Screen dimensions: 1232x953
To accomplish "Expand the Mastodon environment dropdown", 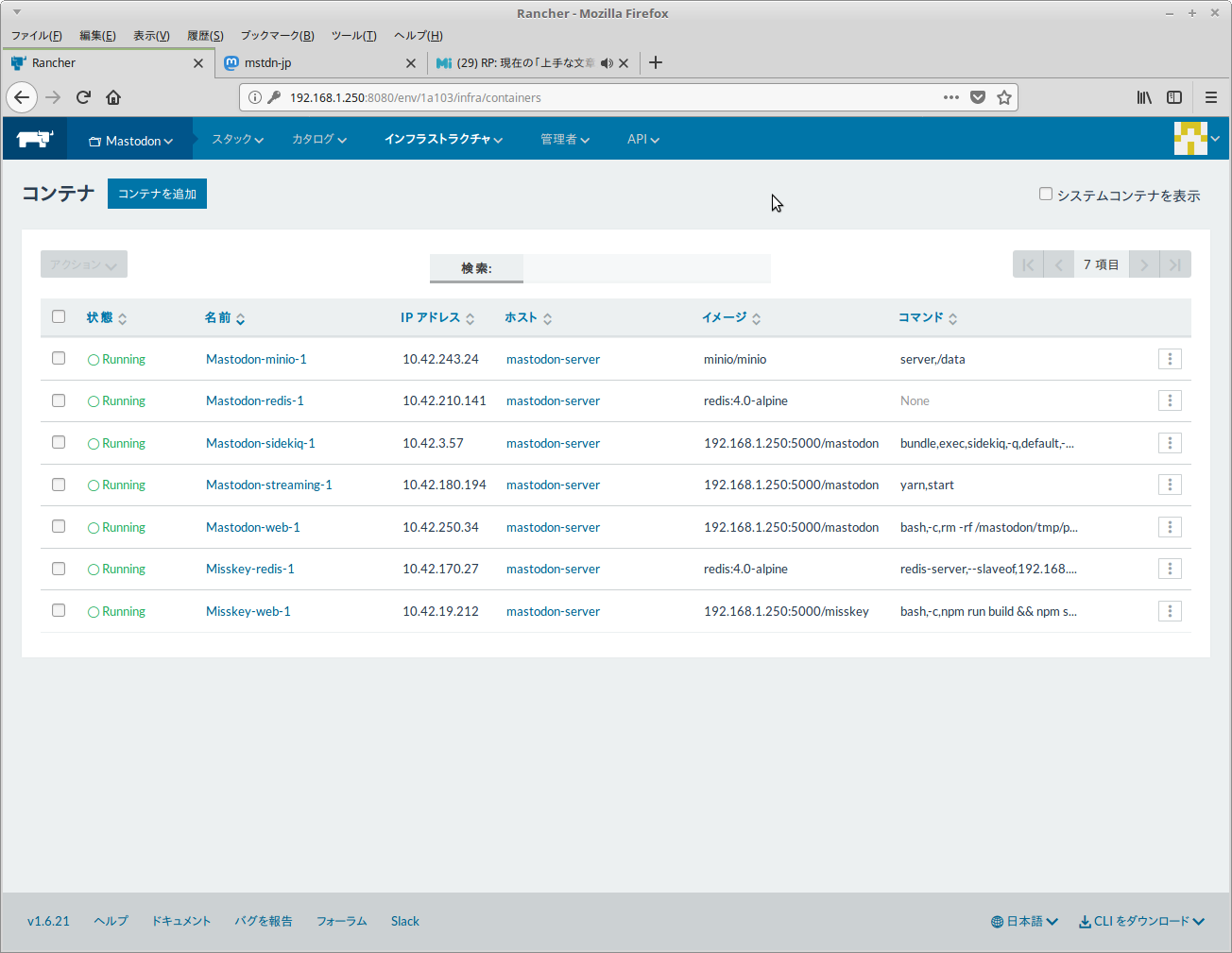I will tap(131, 141).
